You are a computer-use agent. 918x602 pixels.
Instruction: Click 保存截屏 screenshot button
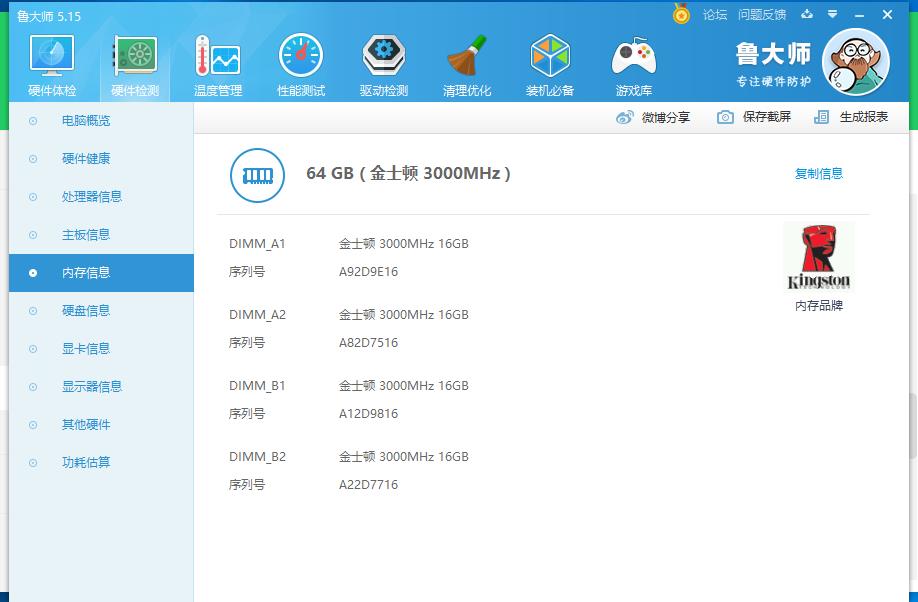pyautogui.click(x=754, y=117)
